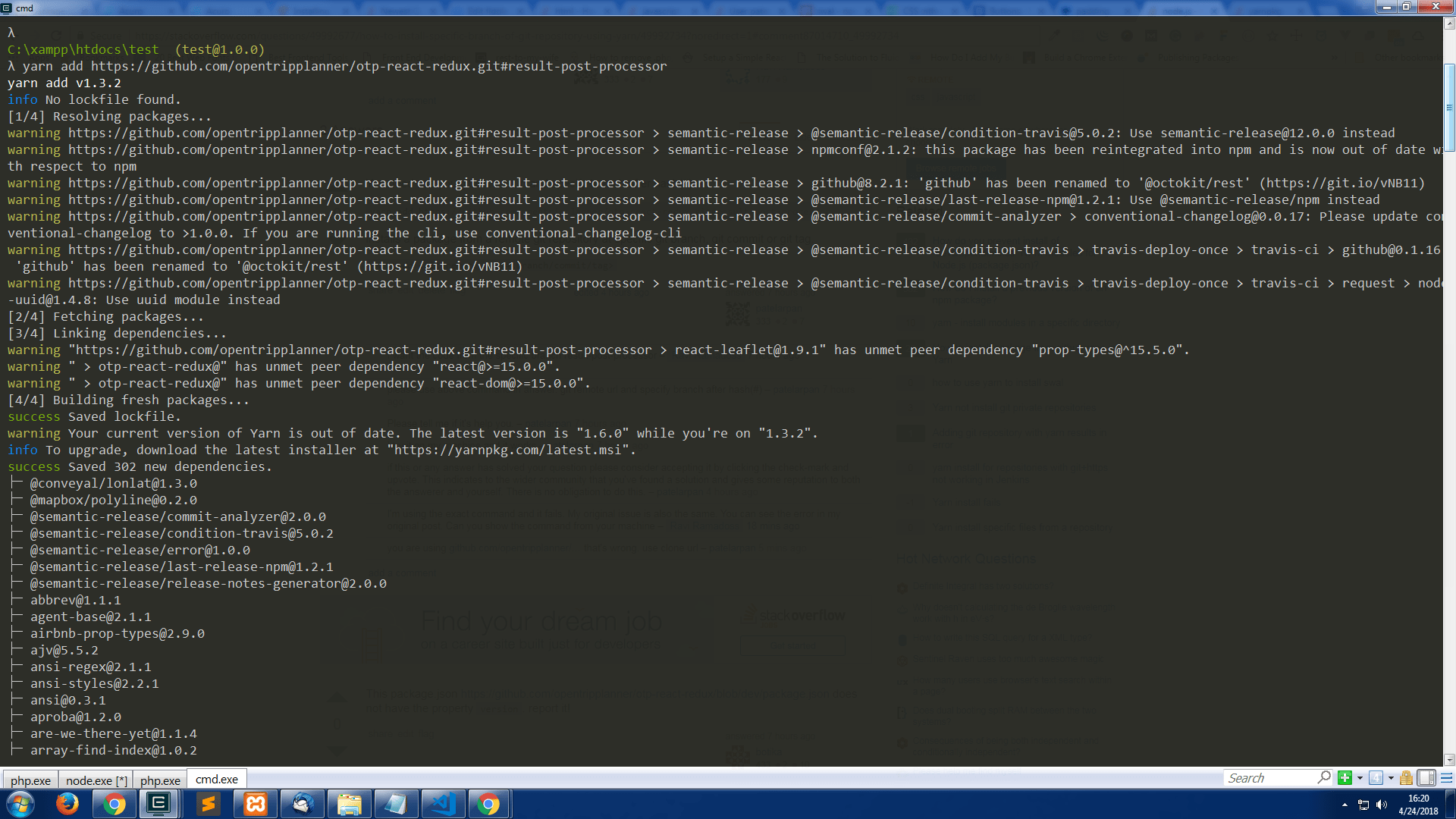Click the Windows Start button
Screen dimensions: 1456x819
coord(20,804)
